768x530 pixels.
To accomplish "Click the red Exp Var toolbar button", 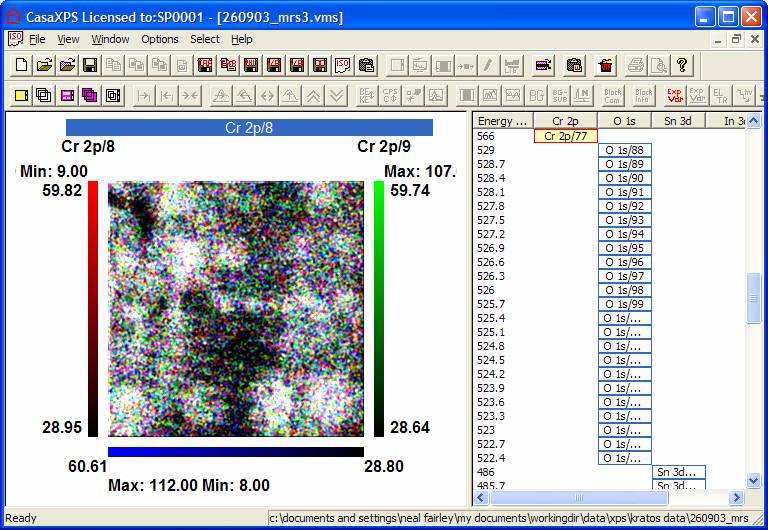I will (x=674, y=96).
